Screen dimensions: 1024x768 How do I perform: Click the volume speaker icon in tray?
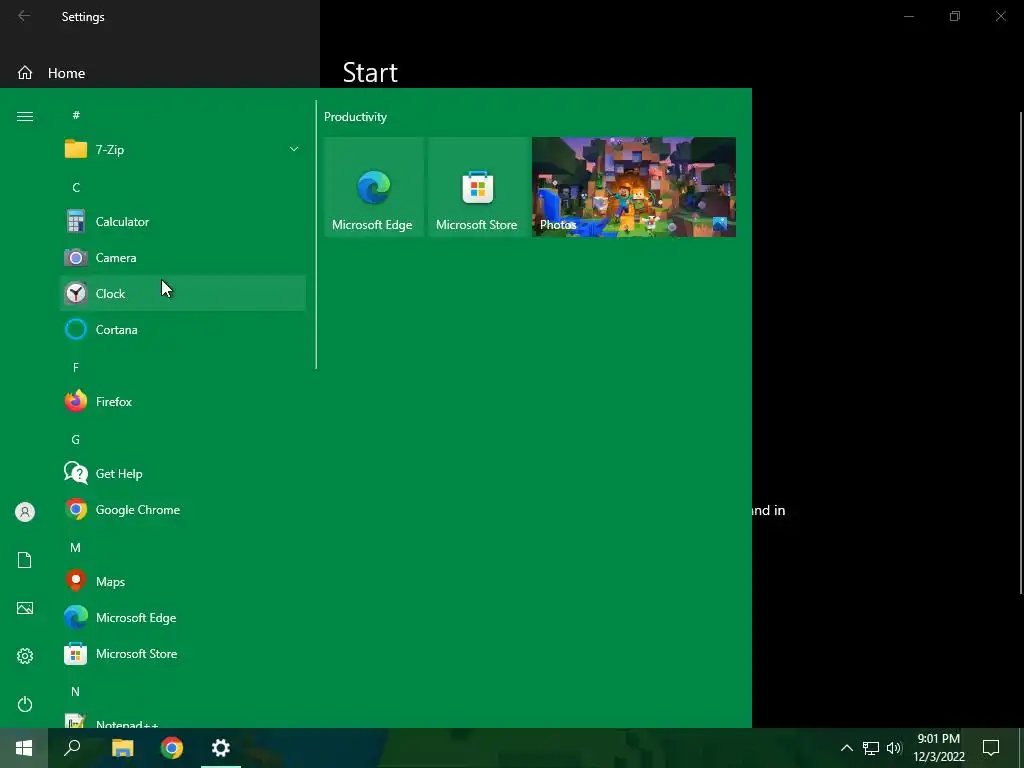pos(894,748)
